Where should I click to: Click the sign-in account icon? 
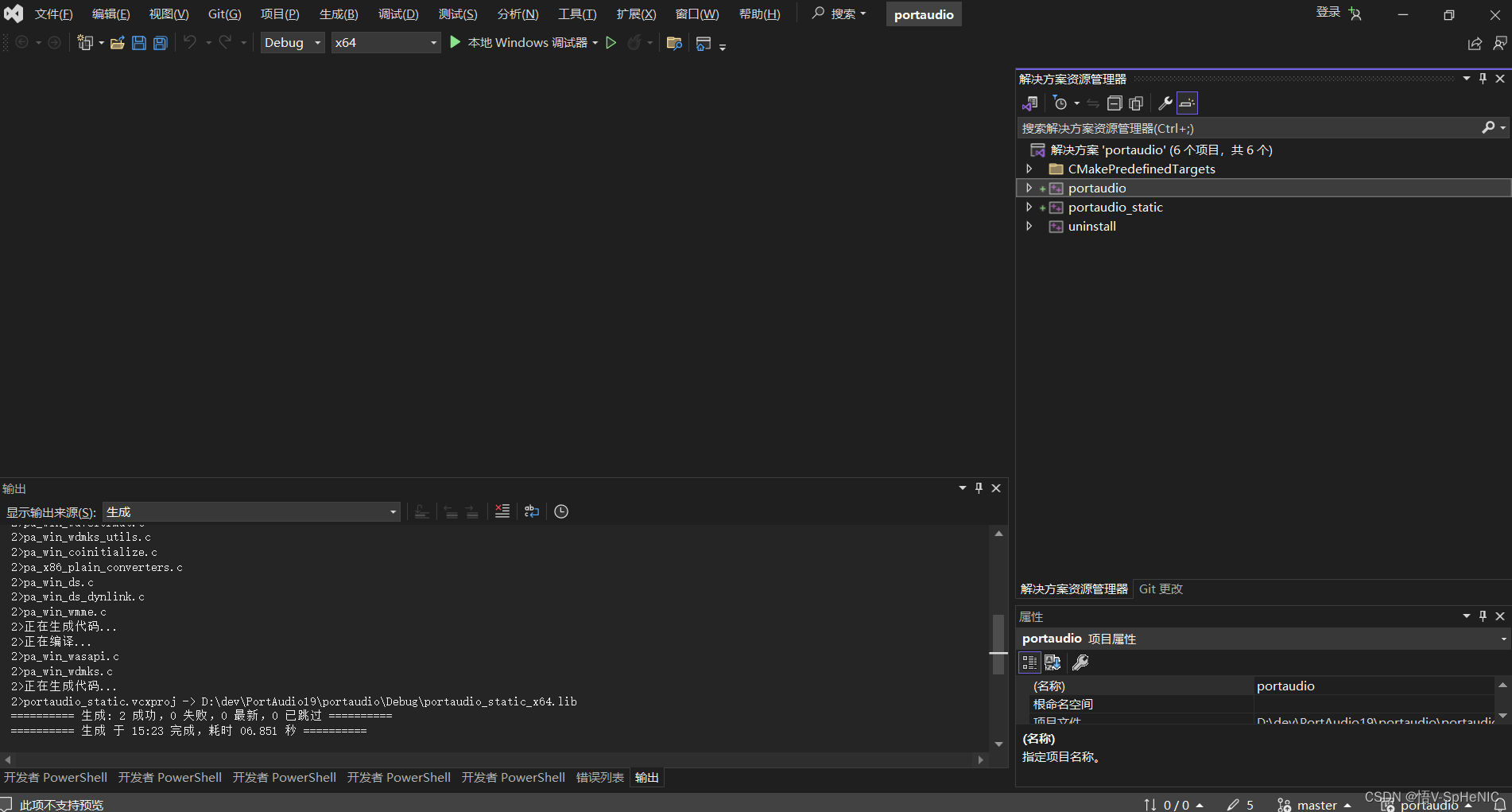(x=1355, y=14)
